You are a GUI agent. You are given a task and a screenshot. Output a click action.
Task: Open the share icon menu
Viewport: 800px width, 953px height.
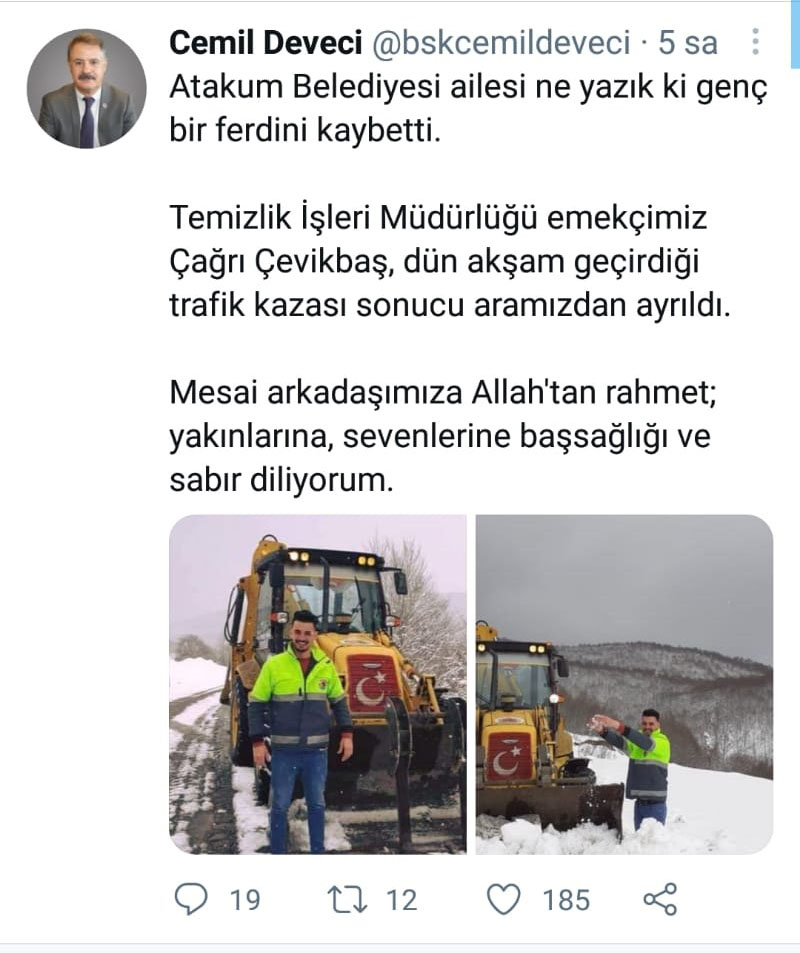[x=660, y=899]
